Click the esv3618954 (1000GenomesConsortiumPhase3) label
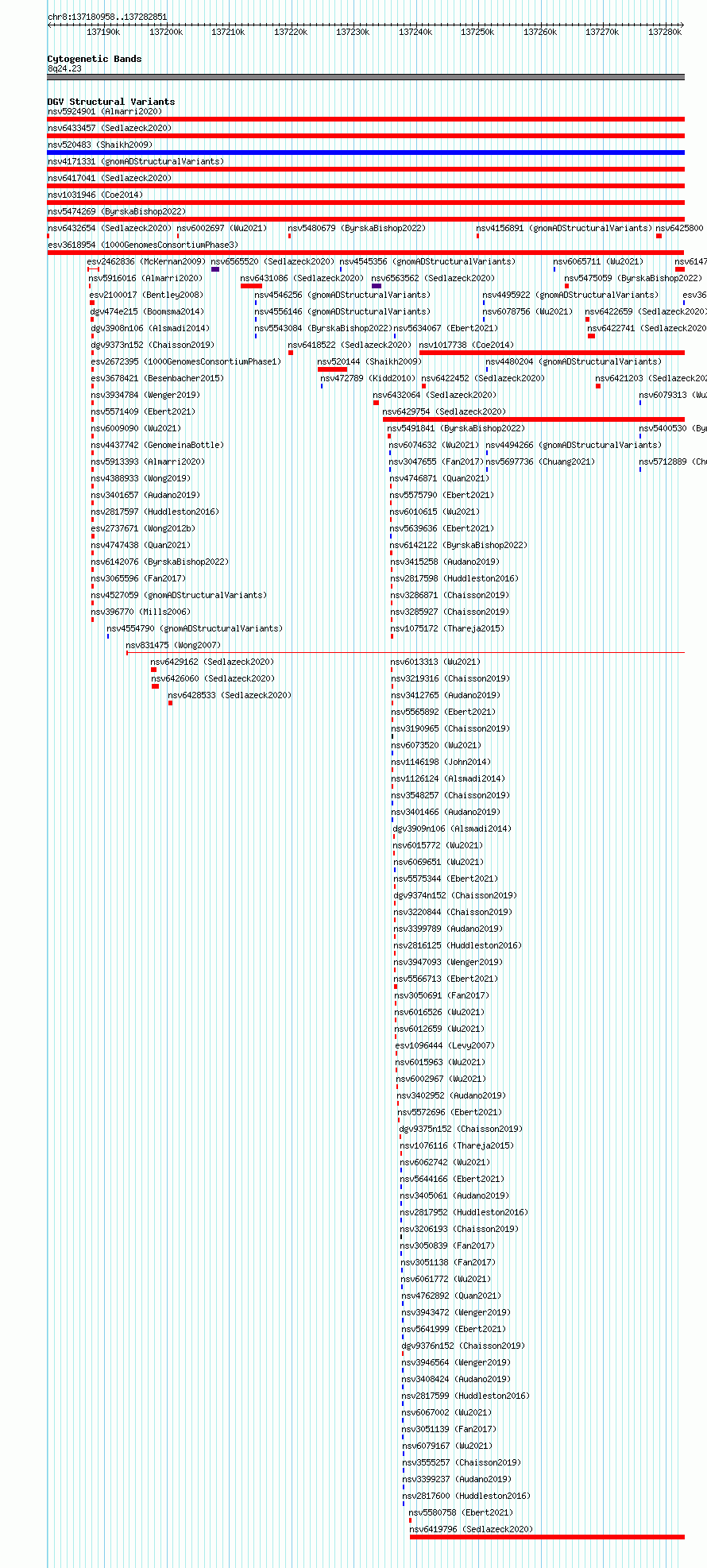 click(x=143, y=245)
